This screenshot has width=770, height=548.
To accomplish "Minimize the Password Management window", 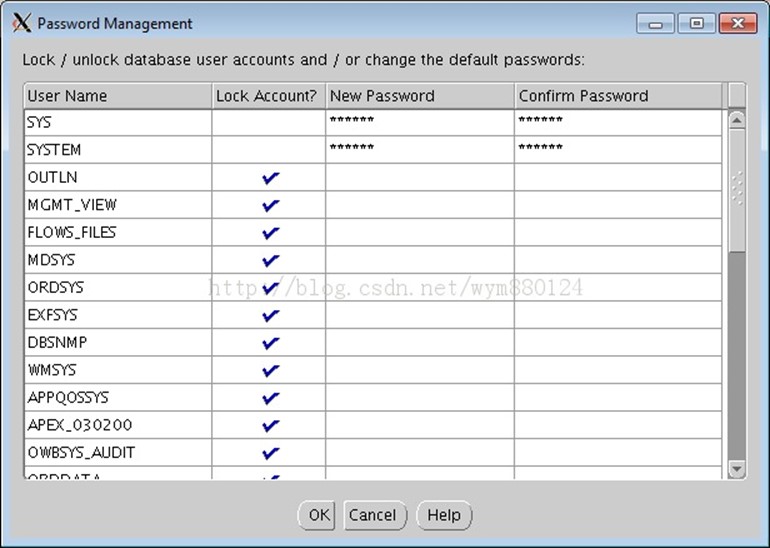I will (x=655, y=23).
